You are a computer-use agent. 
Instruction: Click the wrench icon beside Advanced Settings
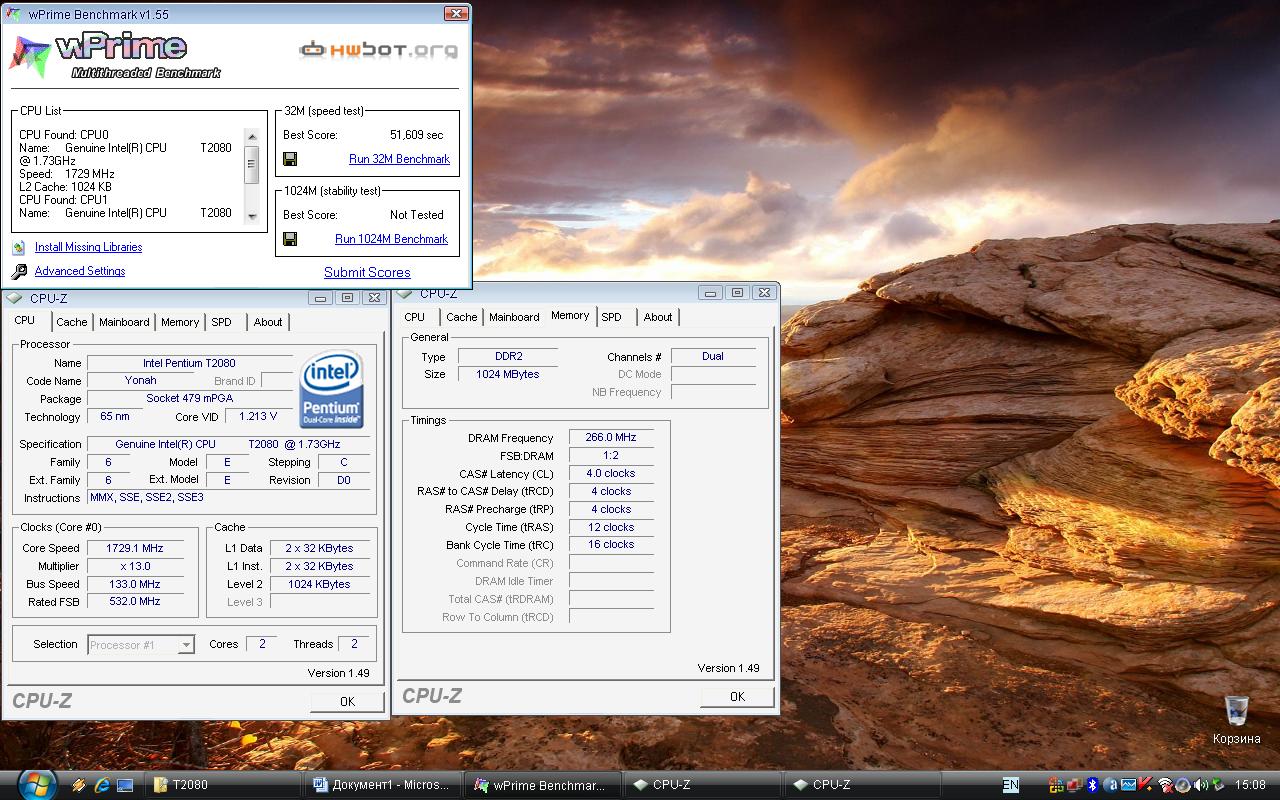point(19,272)
